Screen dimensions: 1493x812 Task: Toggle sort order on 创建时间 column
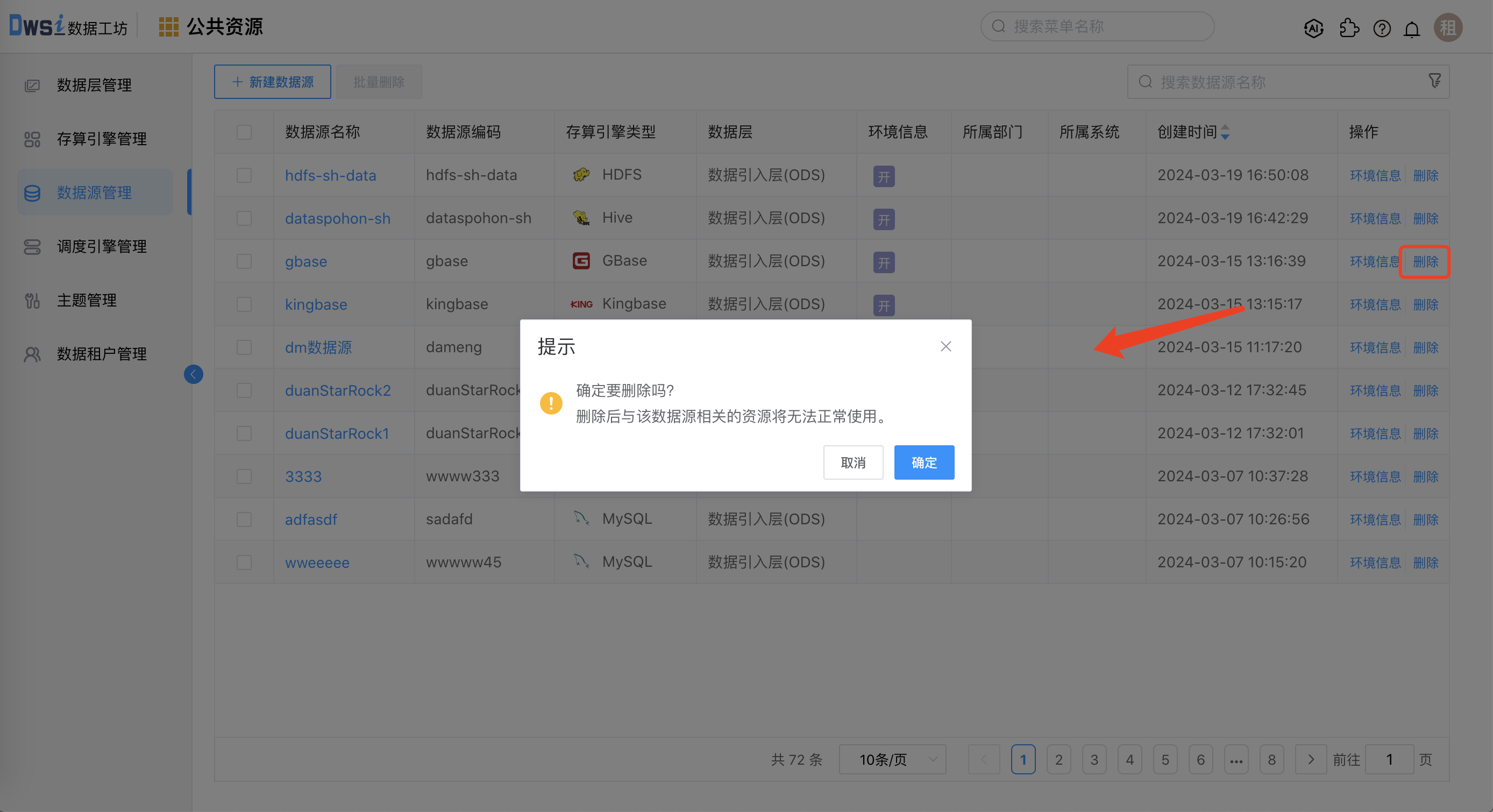coord(1225,133)
